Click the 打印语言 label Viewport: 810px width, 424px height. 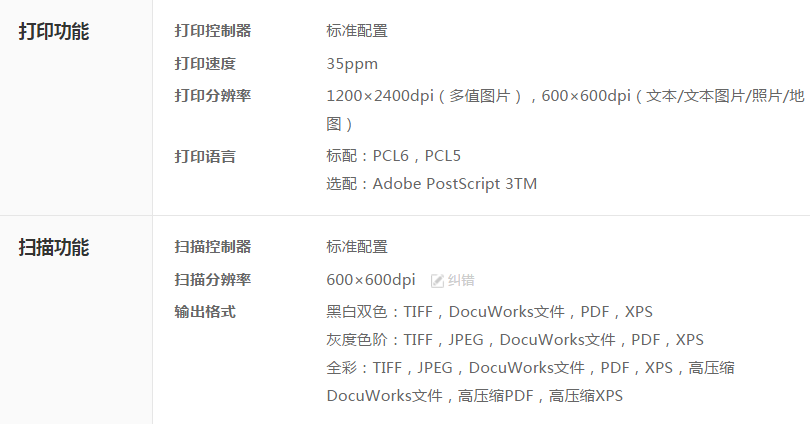pyautogui.click(x=205, y=156)
